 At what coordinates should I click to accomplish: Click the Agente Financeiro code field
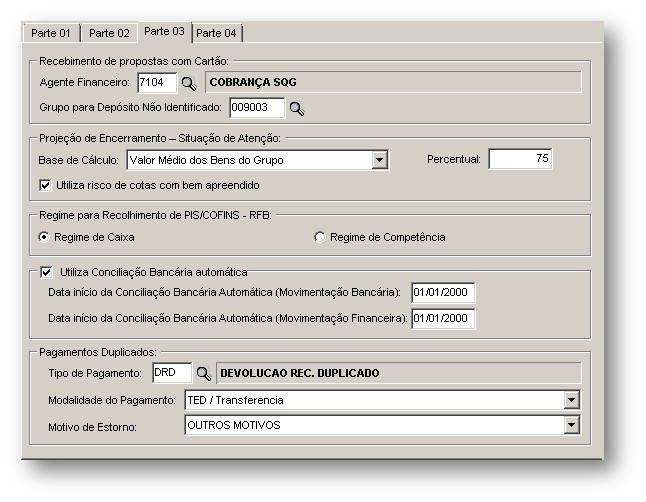pos(157,82)
